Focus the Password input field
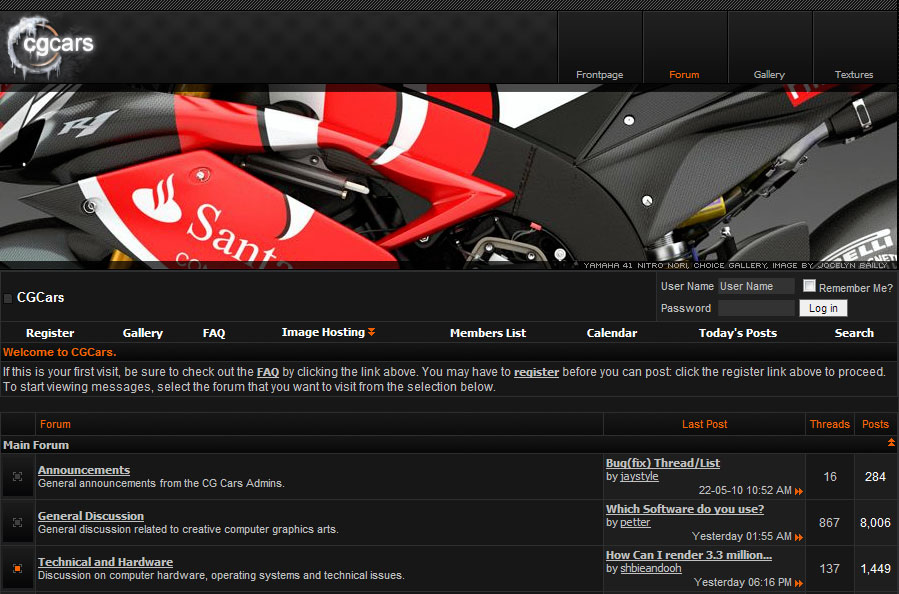Viewport: 899px width, 594px height. (x=756, y=308)
